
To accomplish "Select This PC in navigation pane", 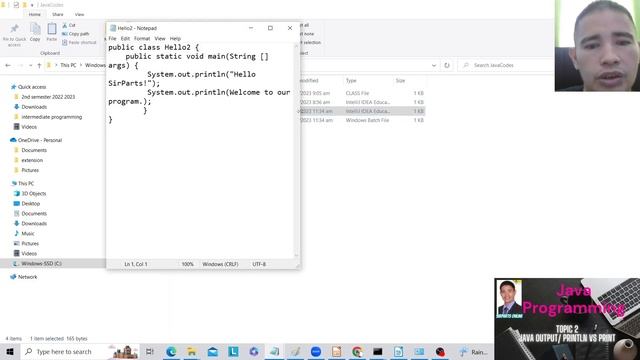I will click(x=26, y=184).
